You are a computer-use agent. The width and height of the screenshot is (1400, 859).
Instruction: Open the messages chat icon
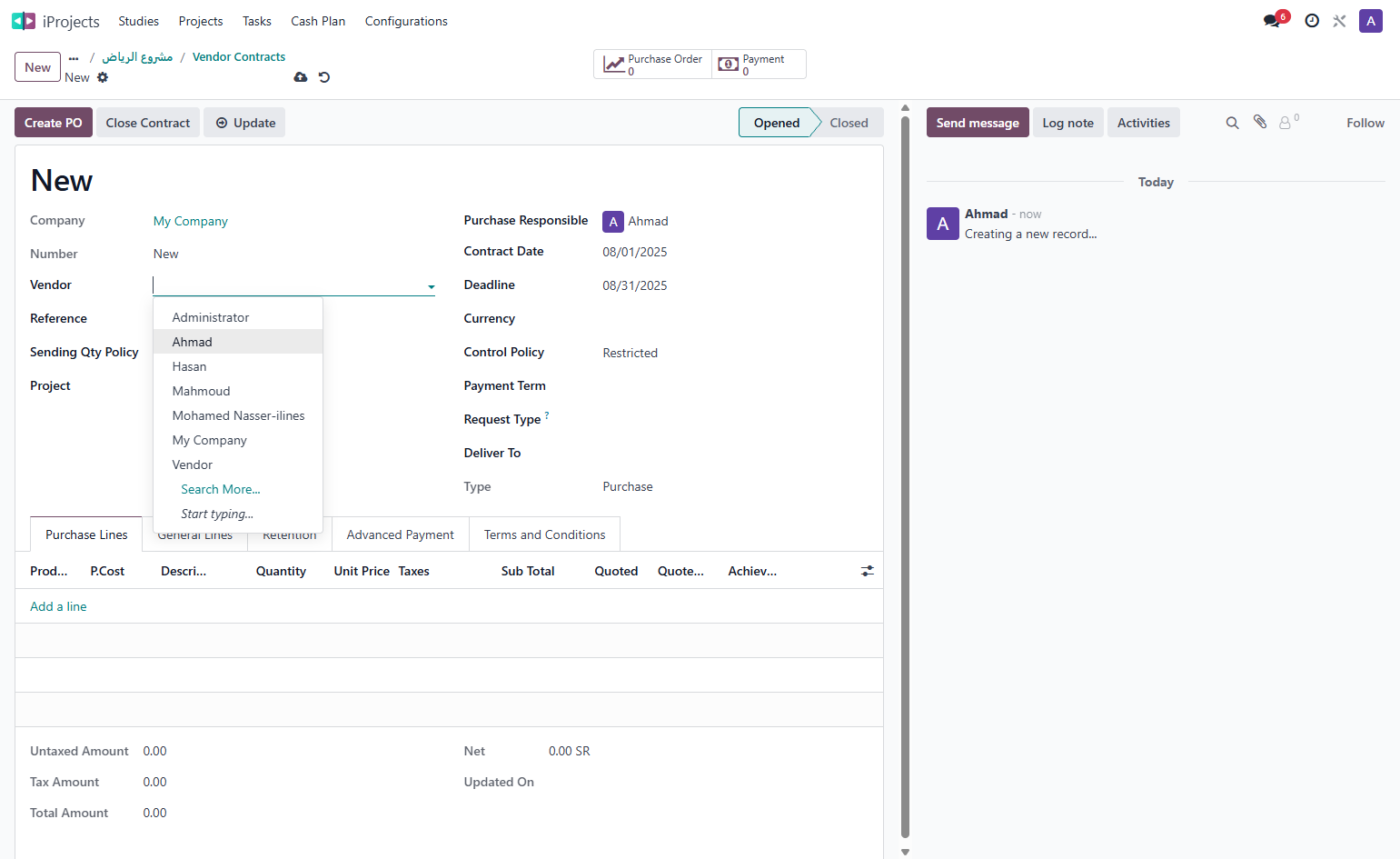pyautogui.click(x=1272, y=21)
